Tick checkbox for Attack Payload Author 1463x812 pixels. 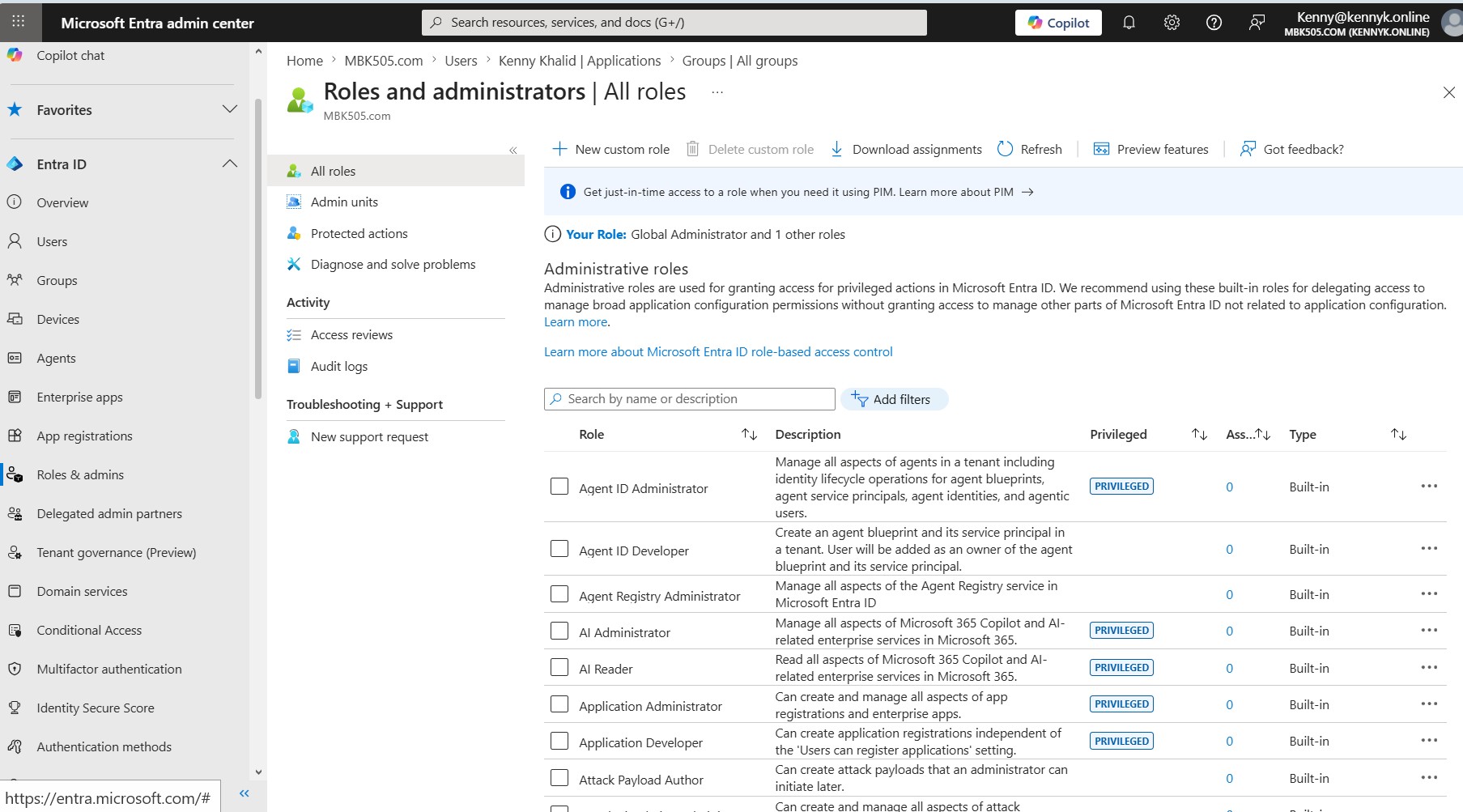tap(559, 777)
